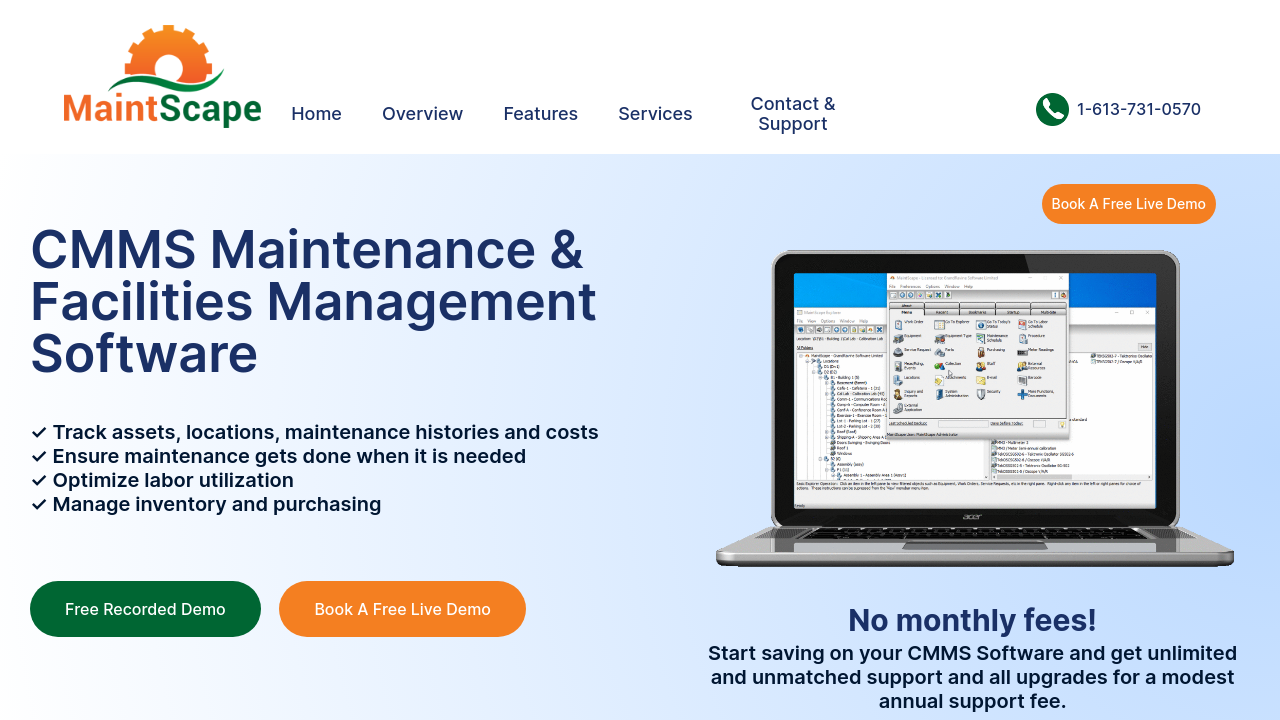Click the green Free Recorded Demo button
Viewport: 1280px width, 720px height.
tap(145, 609)
